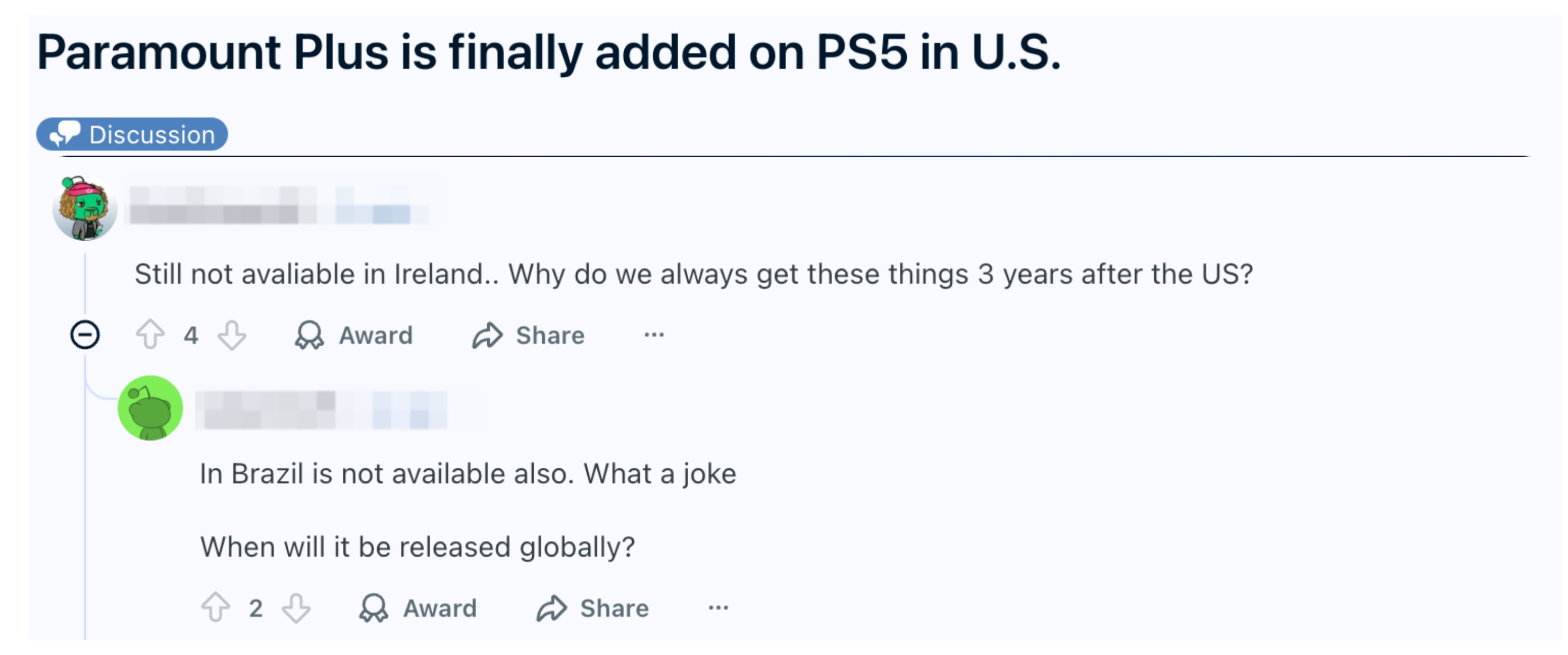
Task: Open the top commenter's green-faced avatar
Action: [85, 207]
